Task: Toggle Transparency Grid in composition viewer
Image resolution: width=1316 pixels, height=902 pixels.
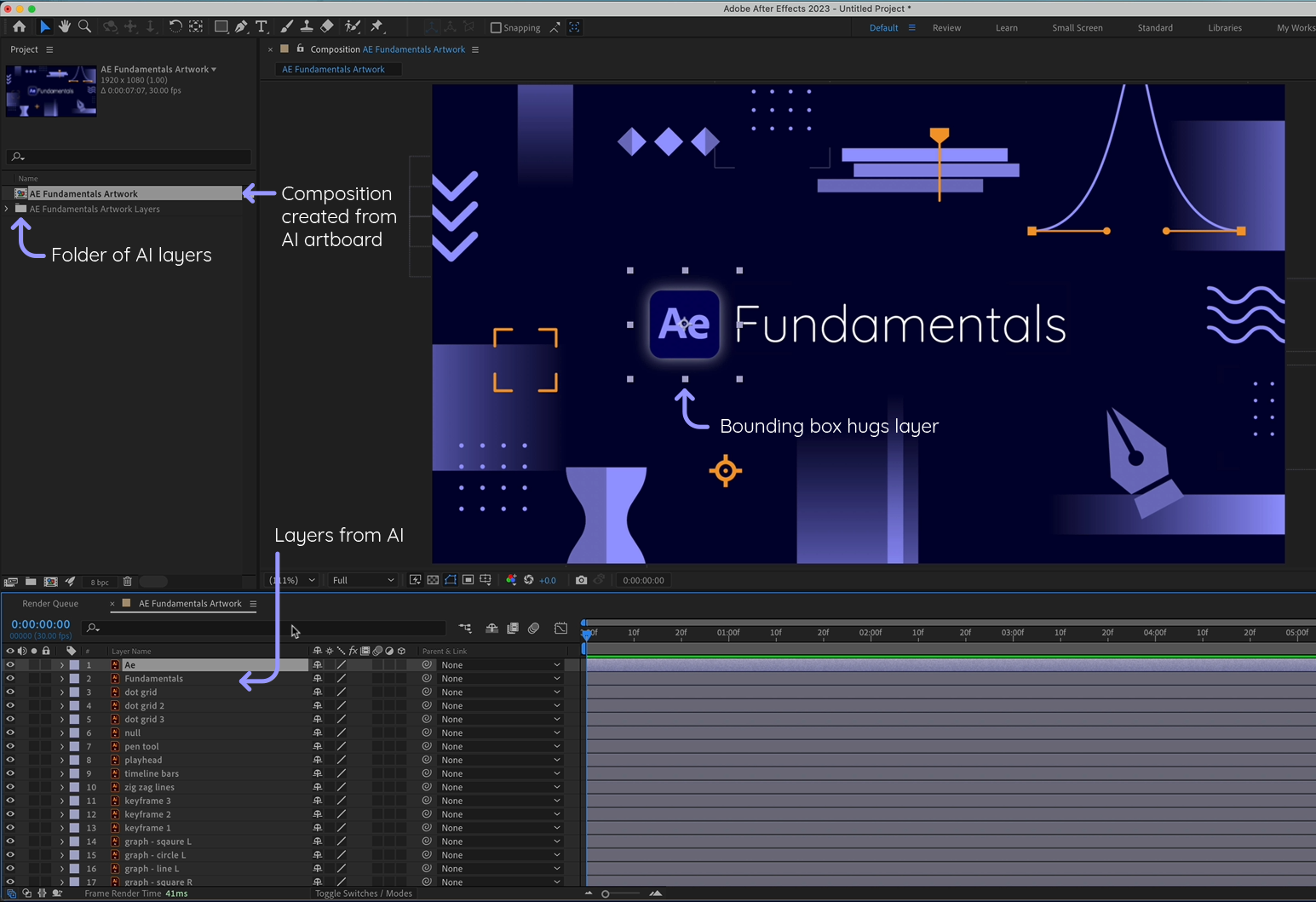Action: point(433,580)
